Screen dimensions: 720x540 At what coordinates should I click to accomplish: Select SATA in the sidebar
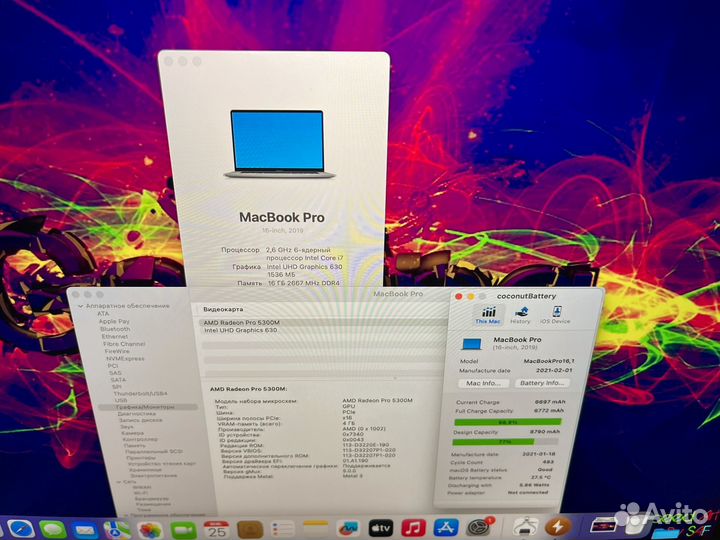(118, 380)
